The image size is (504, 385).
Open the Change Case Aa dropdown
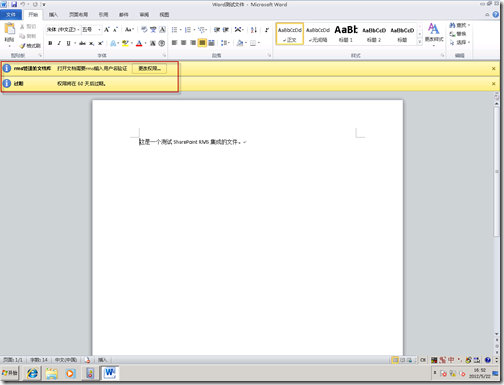pos(129,30)
